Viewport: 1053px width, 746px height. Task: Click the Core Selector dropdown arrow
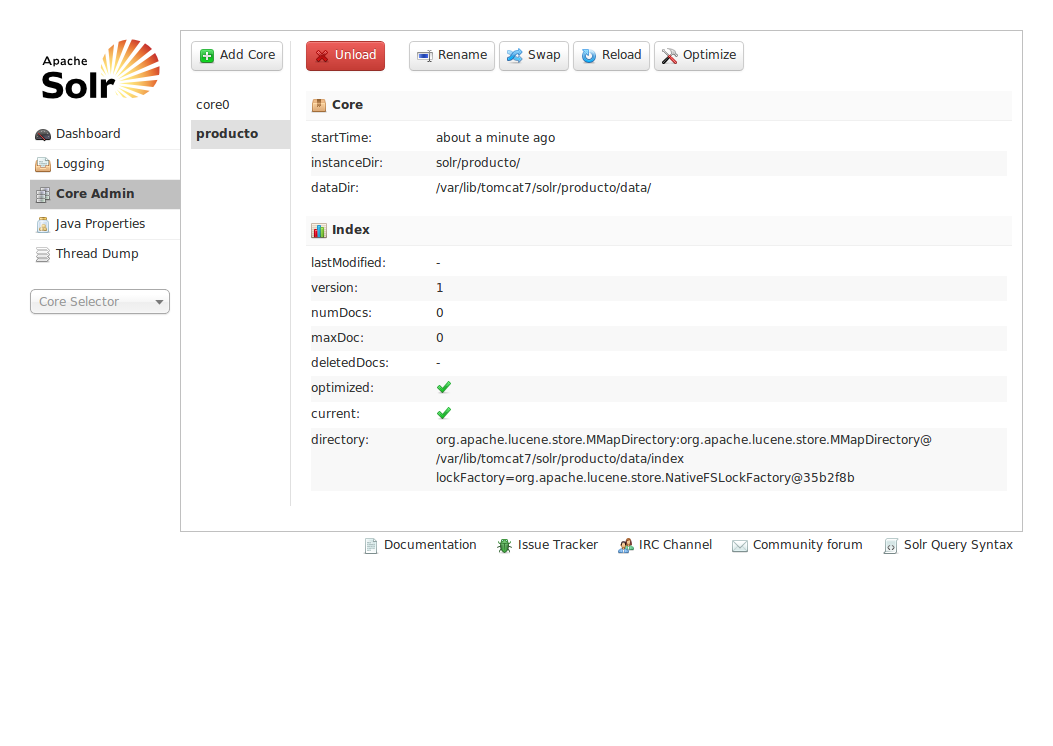pyautogui.click(x=159, y=302)
